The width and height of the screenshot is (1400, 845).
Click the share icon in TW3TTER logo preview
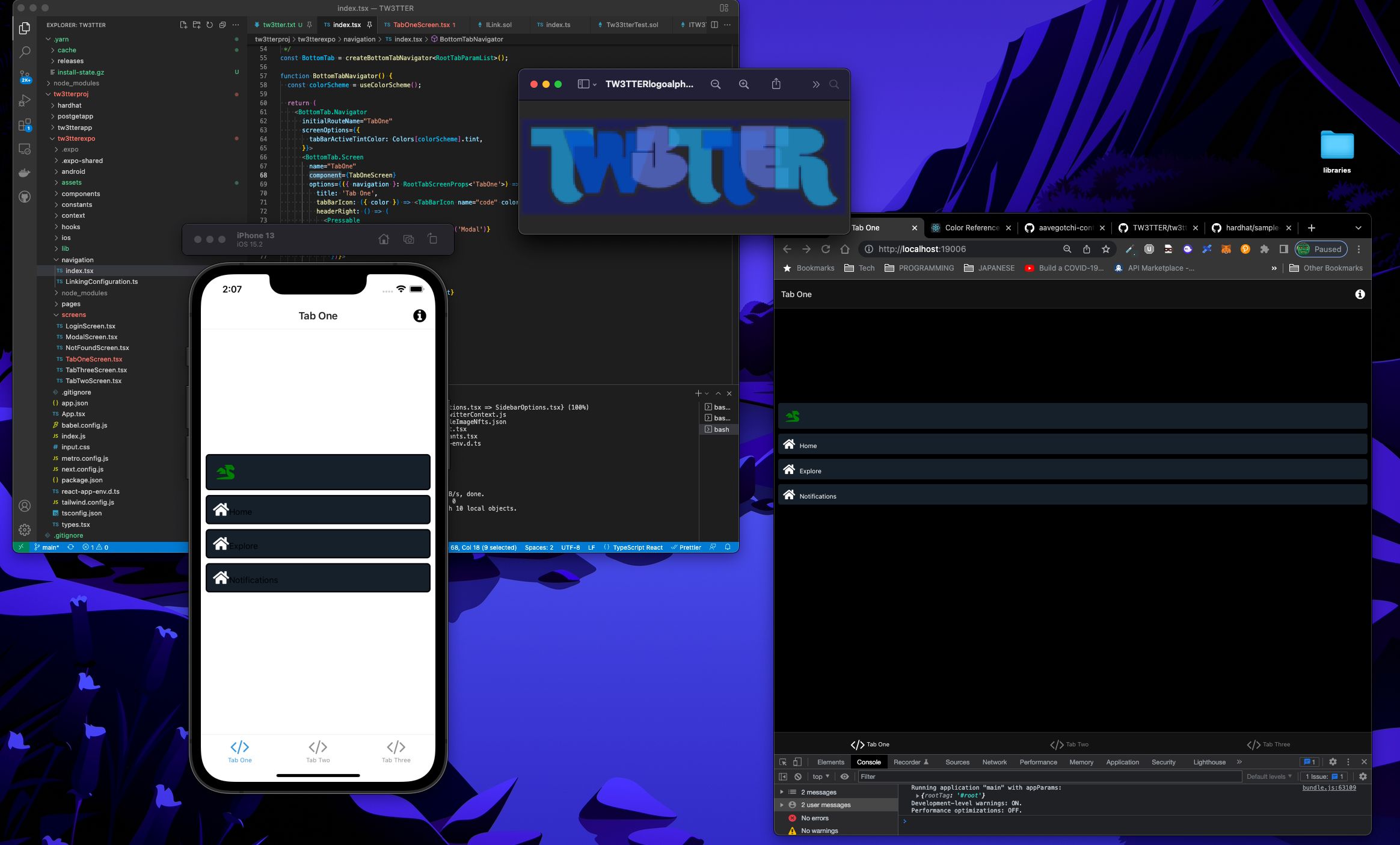coord(778,84)
